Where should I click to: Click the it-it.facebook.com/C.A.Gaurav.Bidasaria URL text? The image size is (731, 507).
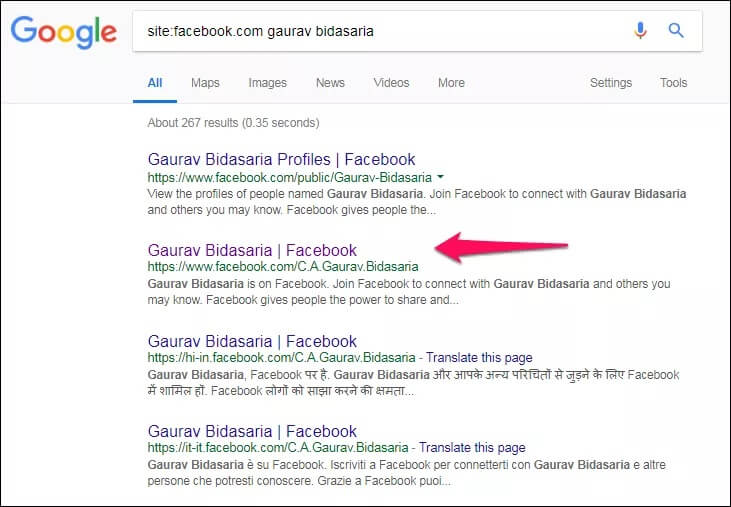click(x=278, y=448)
